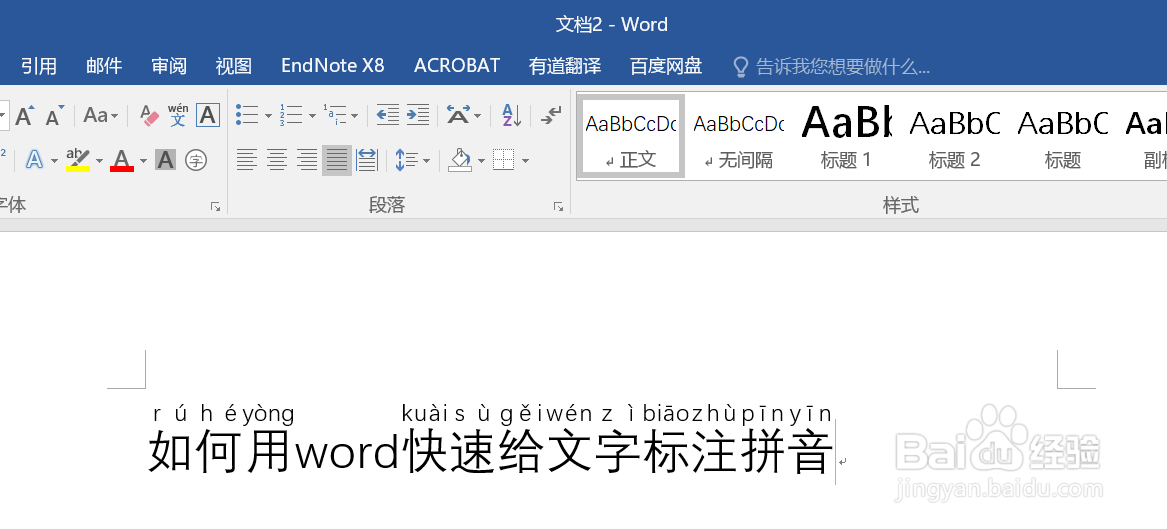1167x529 pixels.
Task: Switch to the 视图 (View) tab
Action: 234,66
